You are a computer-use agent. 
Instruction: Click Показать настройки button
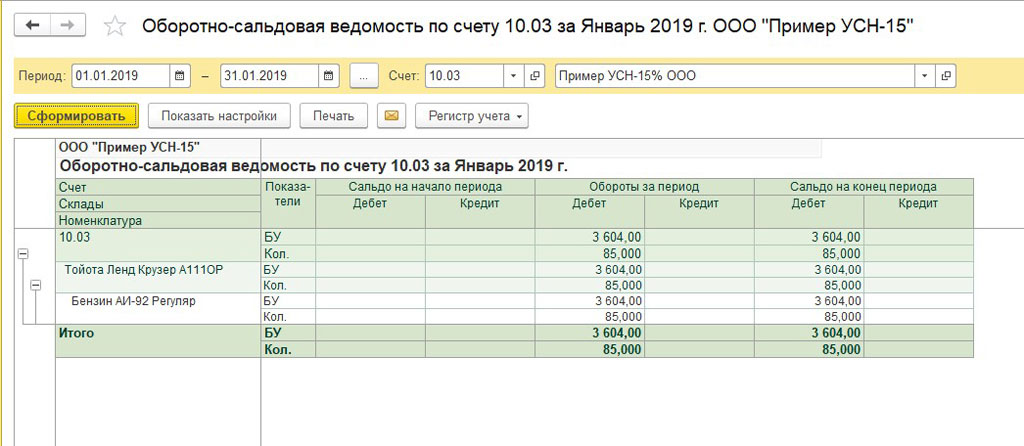(x=219, y=116)
